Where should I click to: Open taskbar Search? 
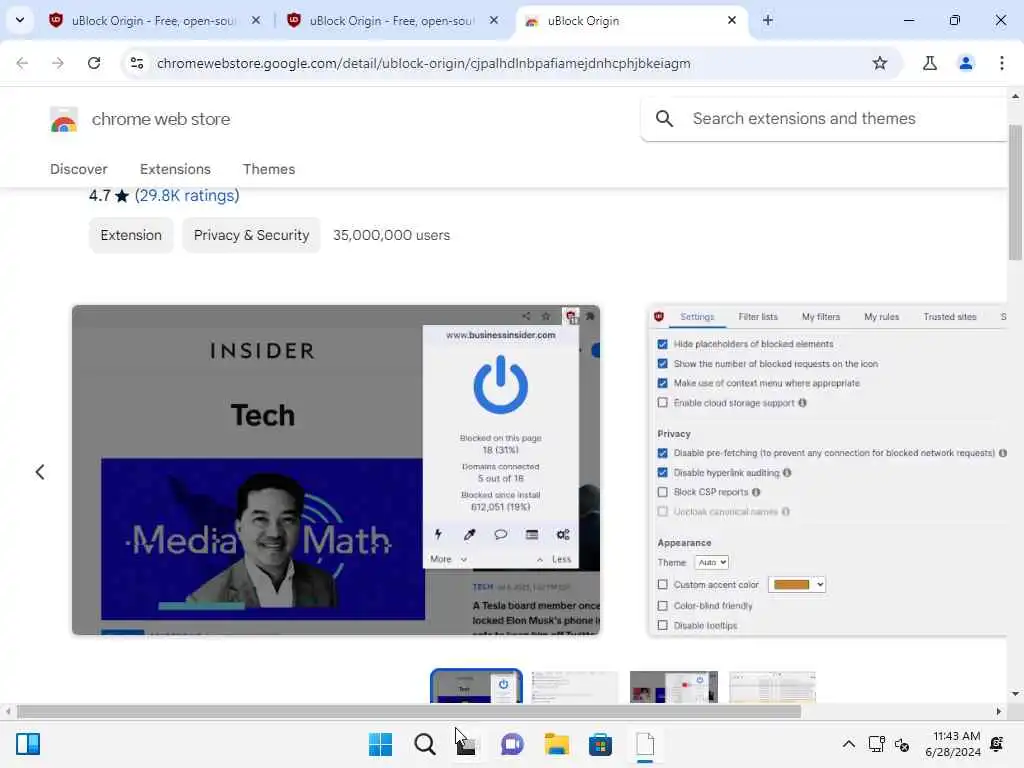click(424, 744)
